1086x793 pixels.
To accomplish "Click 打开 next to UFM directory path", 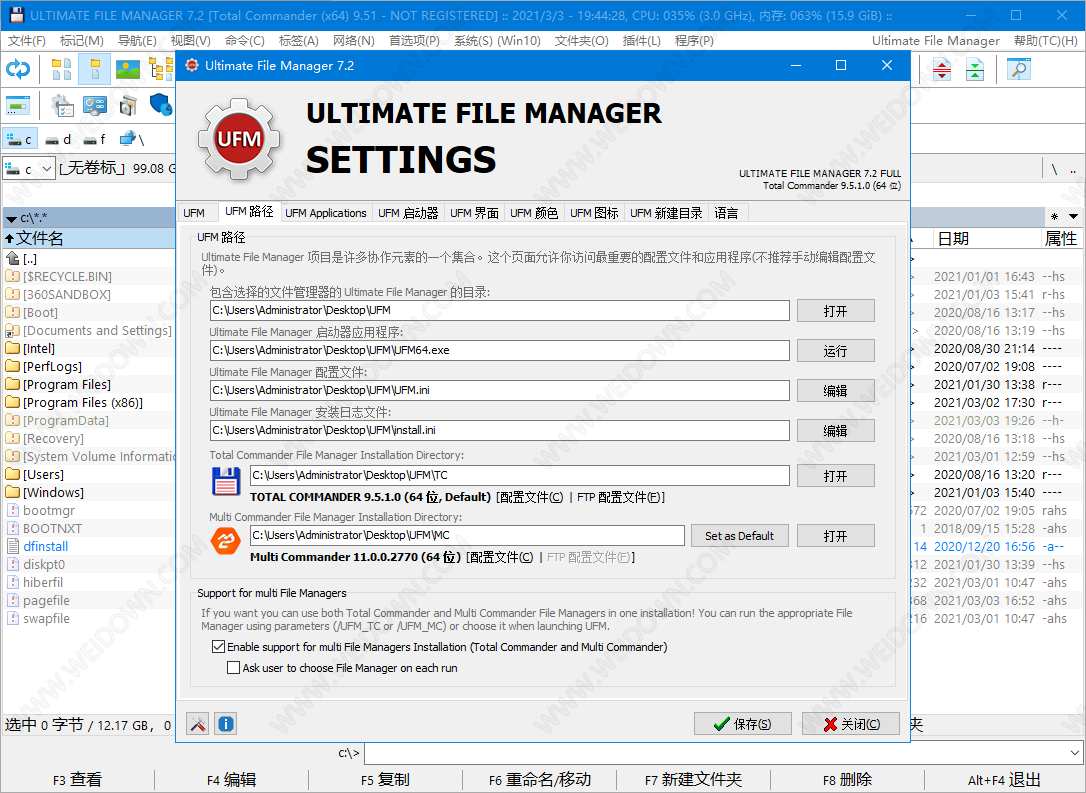I will pyautogui.click(x=835, y=311).
